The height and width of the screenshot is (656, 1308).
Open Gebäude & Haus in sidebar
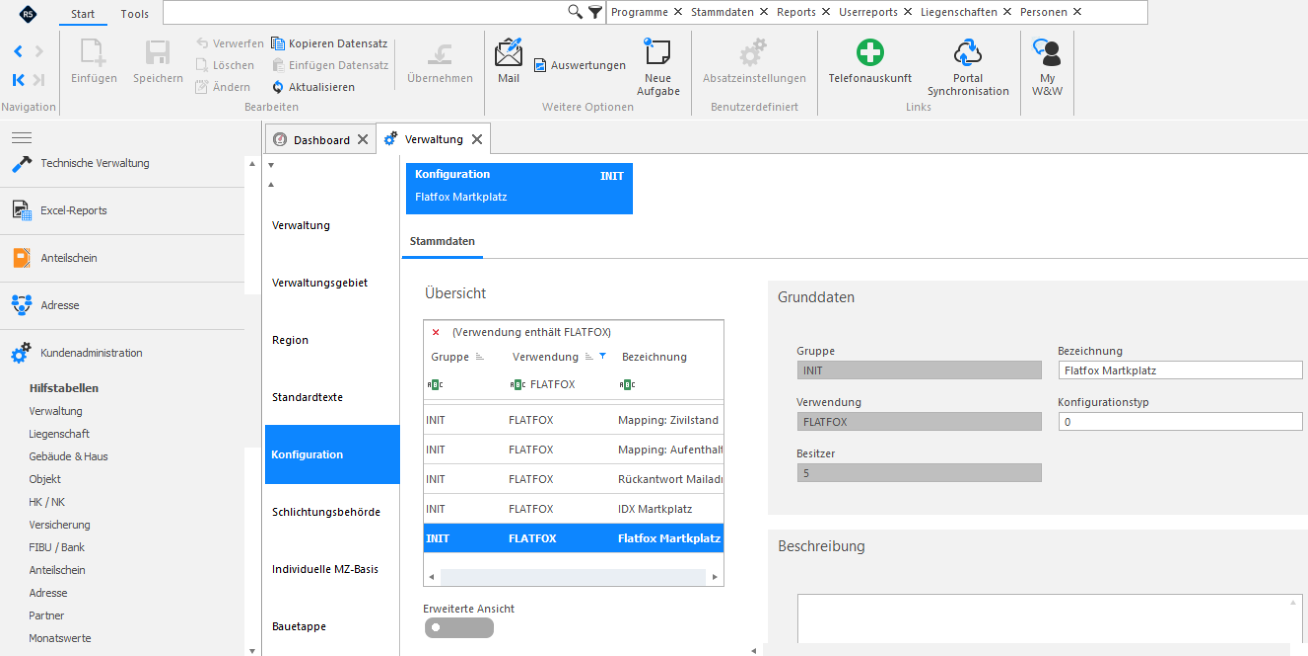[x=68, y=456]
